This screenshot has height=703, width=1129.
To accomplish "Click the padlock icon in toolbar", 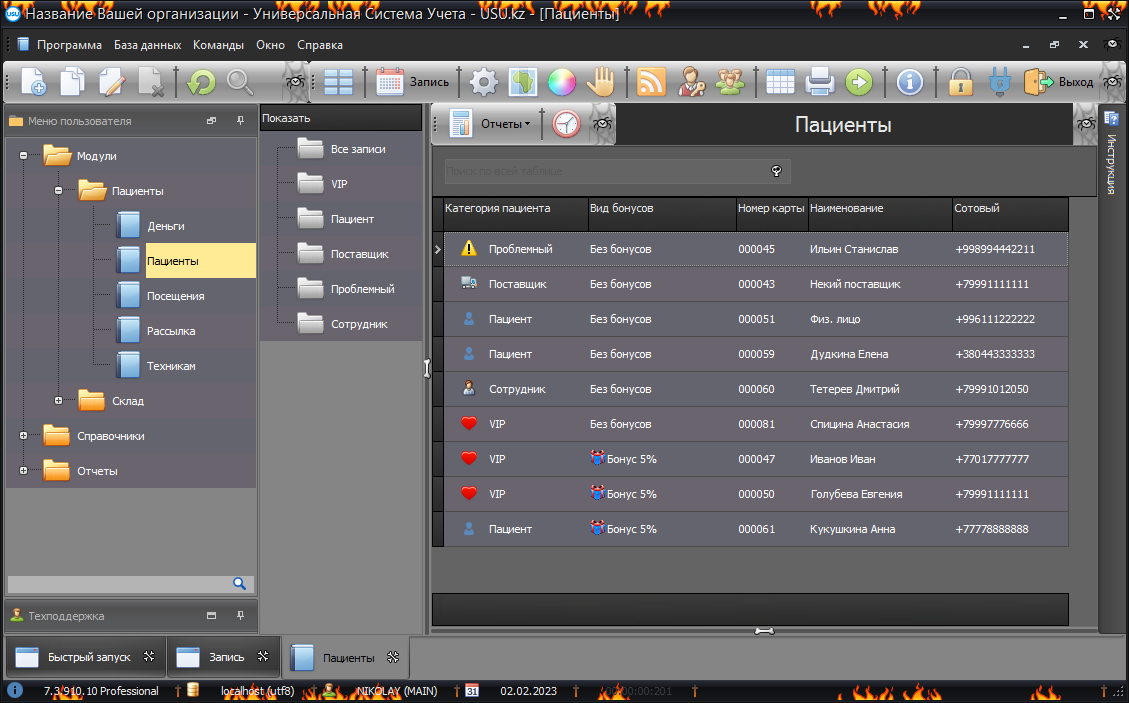I will point(961,82).
